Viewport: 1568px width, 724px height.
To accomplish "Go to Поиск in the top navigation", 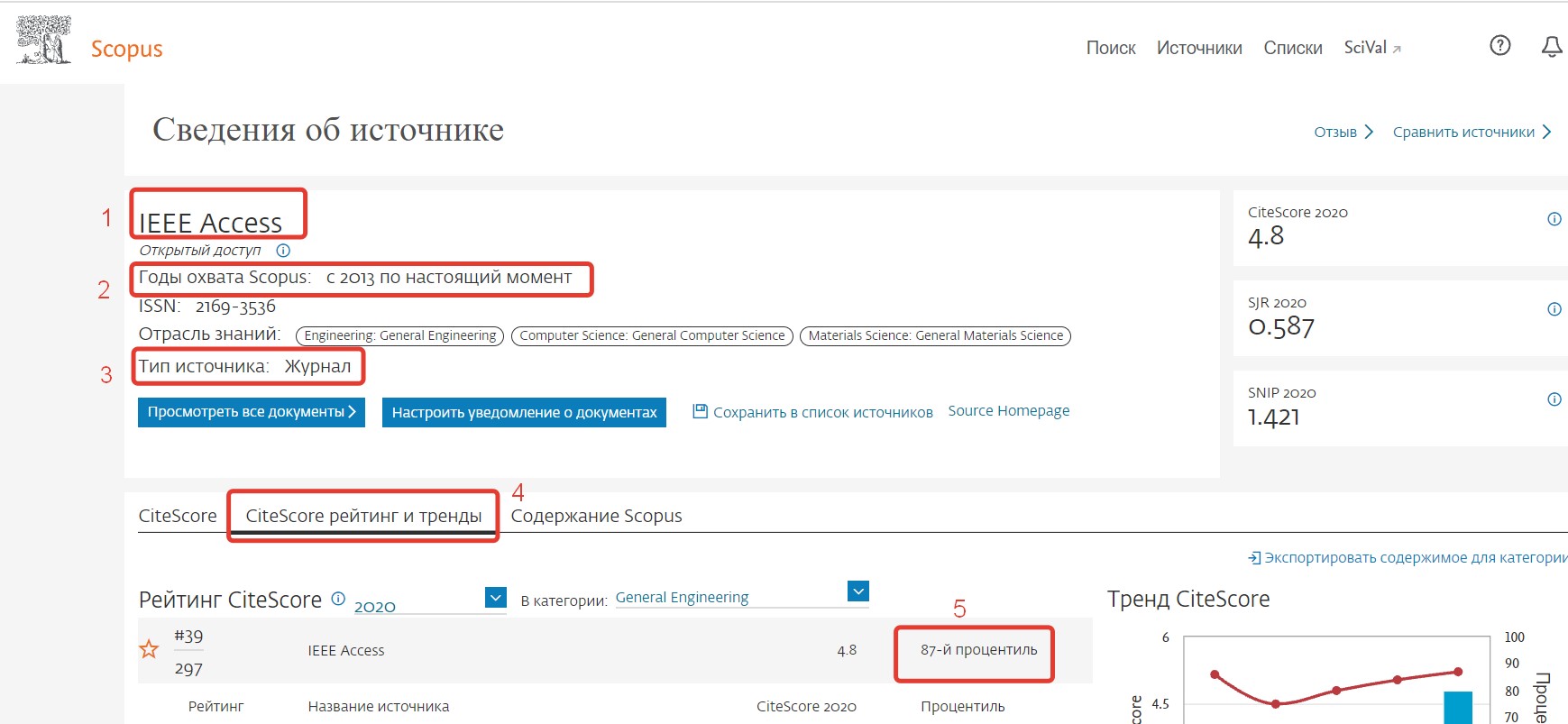I will pyautogui.click(x=1111, y=48).
